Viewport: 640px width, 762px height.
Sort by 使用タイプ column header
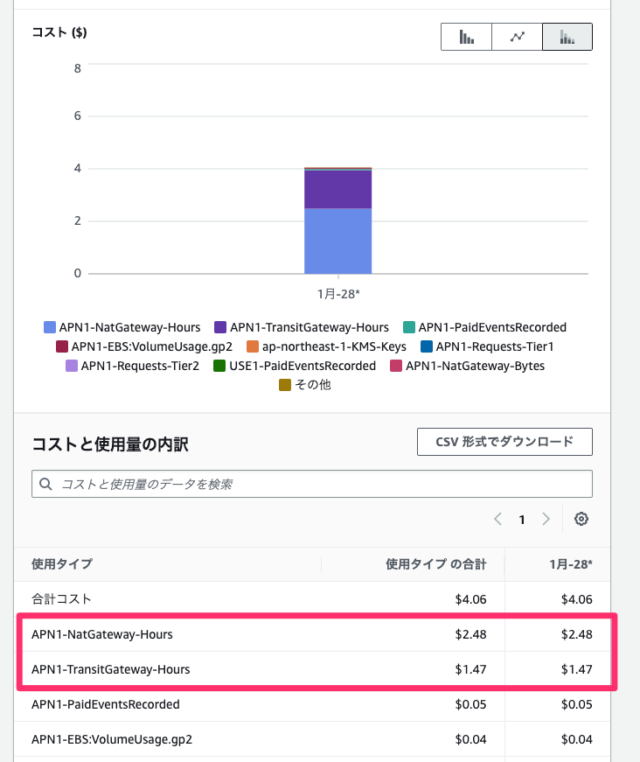tap(62, 564)
